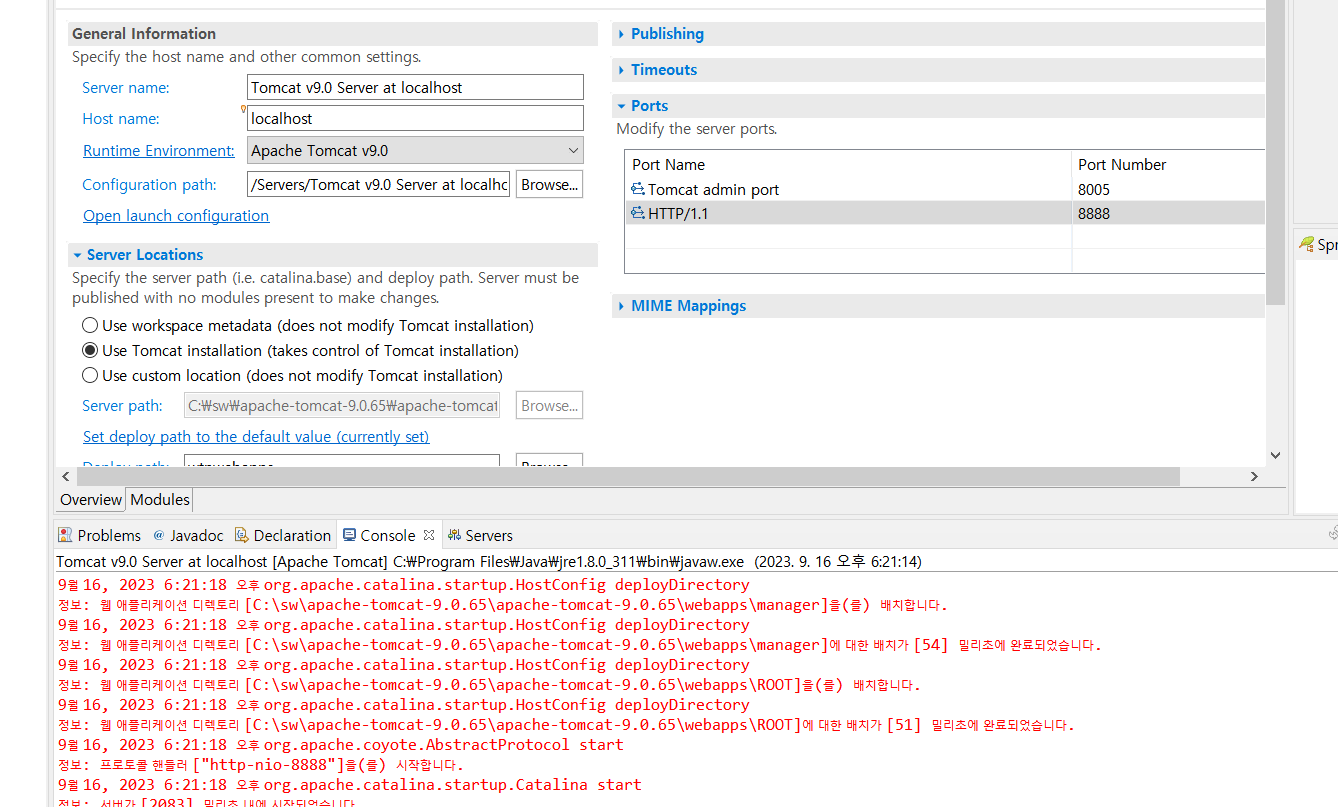This screenshot has width=1338, height=807.
Task: Click the vertical scrollbar thumb of the editor
Action: pos(1275,152)
